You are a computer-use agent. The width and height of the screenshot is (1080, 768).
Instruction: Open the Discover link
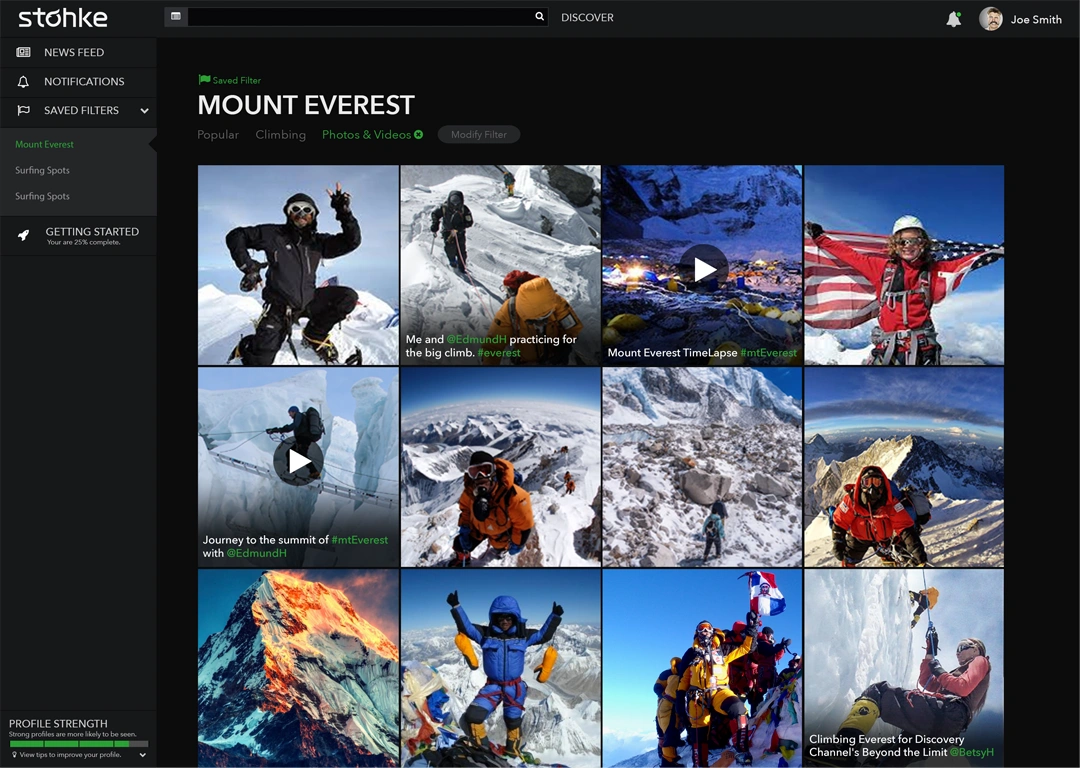click(x=587, y=18)
